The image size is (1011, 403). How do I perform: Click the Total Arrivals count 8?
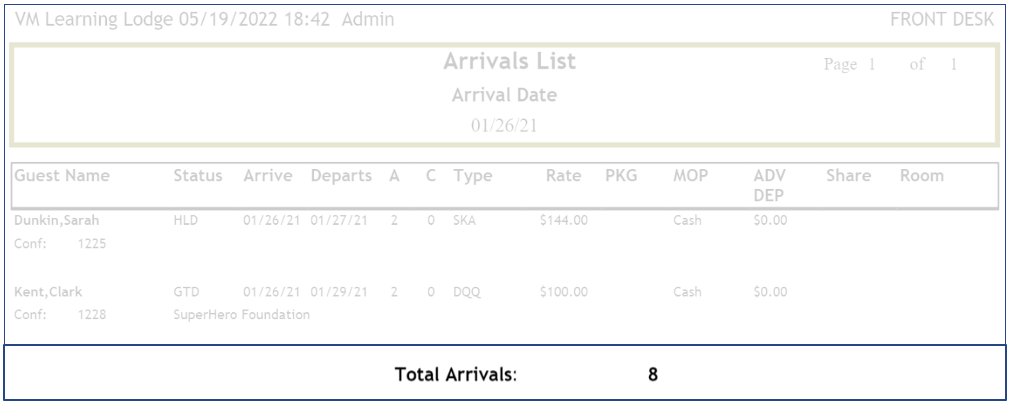[653, 375]
